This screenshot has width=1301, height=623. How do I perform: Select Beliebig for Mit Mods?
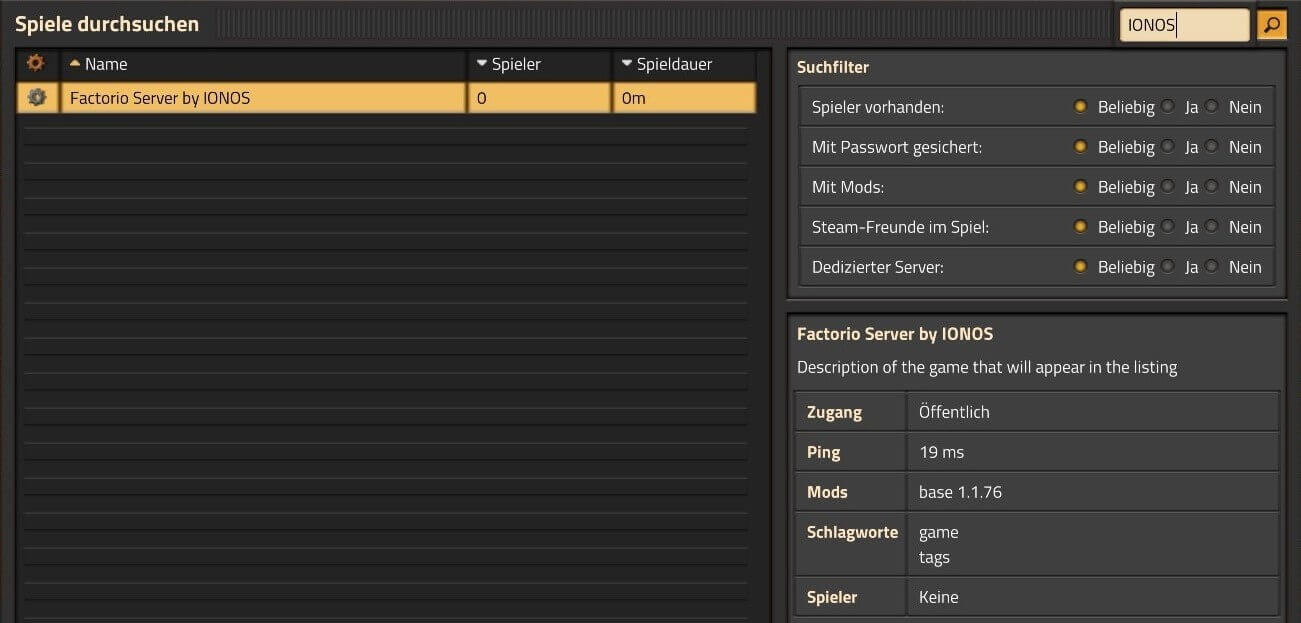click(1080, 187)
